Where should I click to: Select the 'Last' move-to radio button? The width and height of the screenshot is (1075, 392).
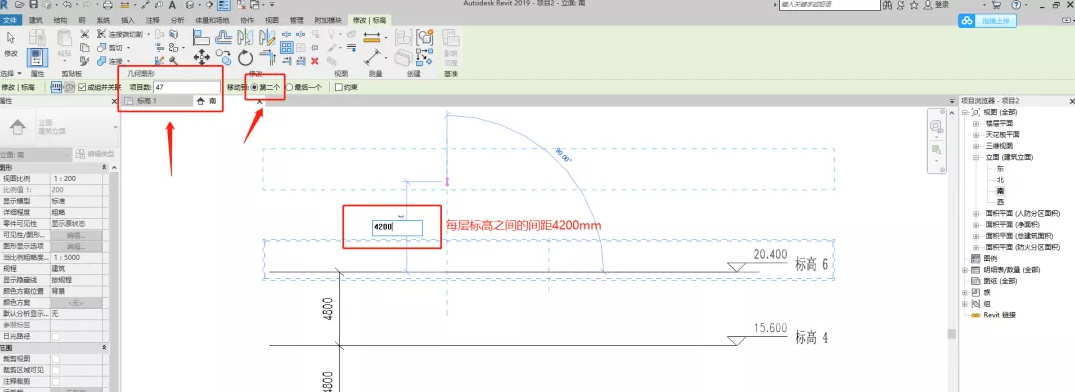[x=289, y=88]
